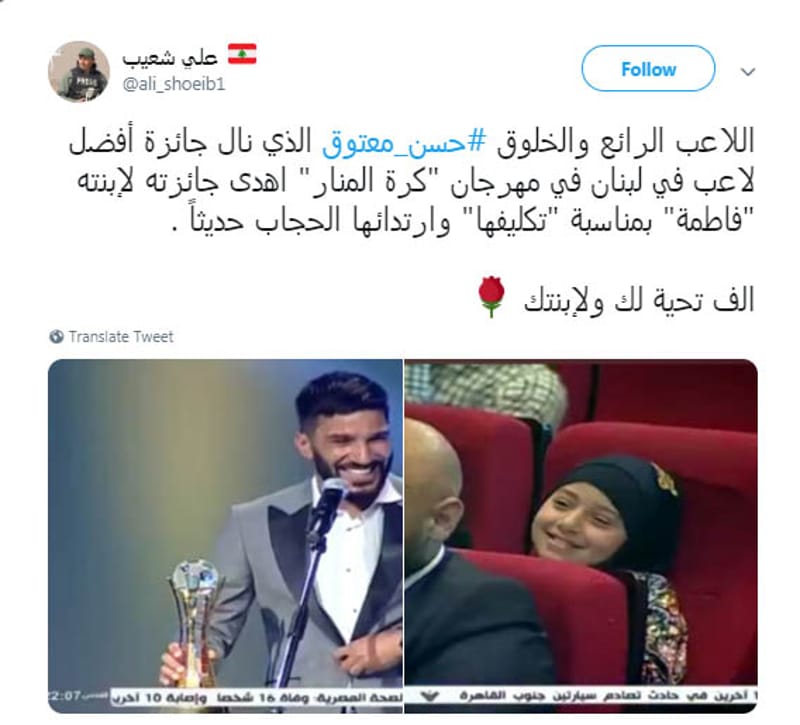The image size is (800, 725).
Task: Click the globe icon beside Translate Tweet
Action: pyautogui.click(x=56, y=337)
